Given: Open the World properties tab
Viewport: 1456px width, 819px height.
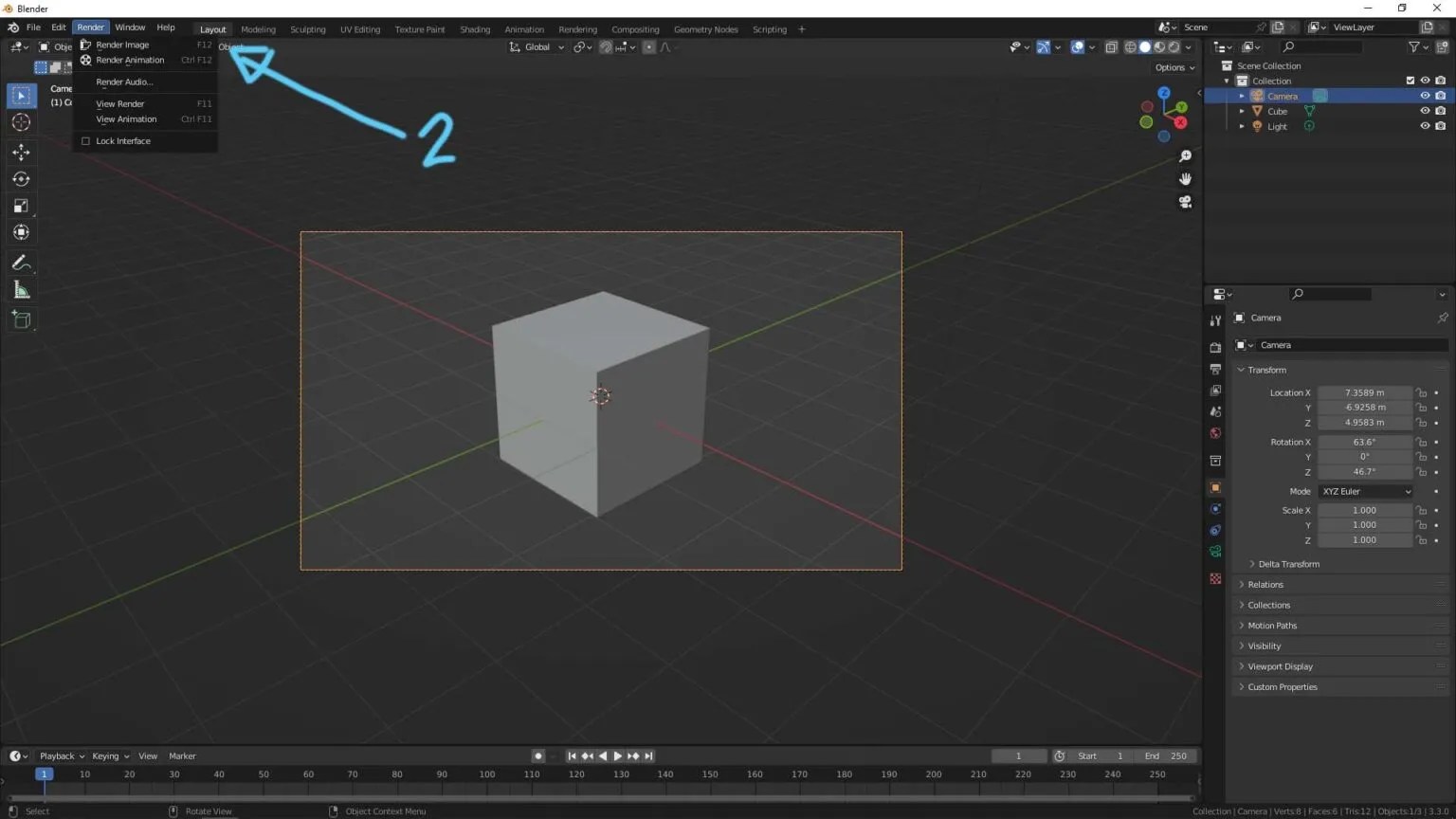Looking at the screenshot, I should coord(1215,433).
